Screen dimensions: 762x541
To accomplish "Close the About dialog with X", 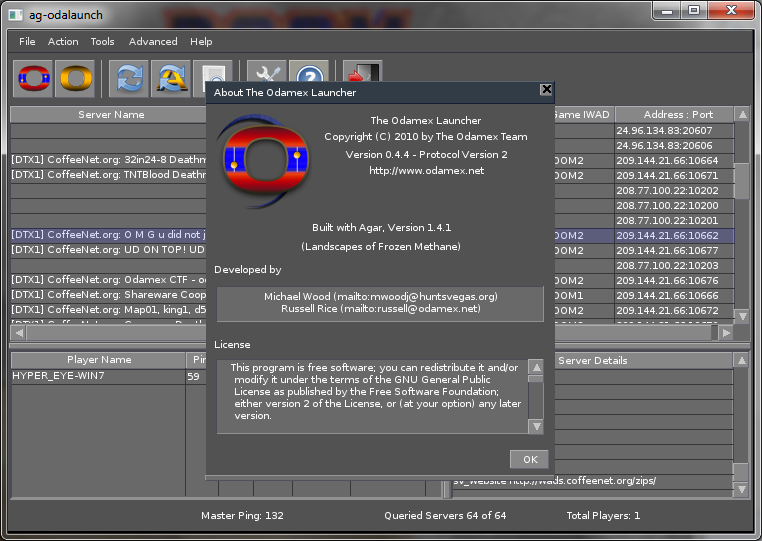I will coord(546,89).
